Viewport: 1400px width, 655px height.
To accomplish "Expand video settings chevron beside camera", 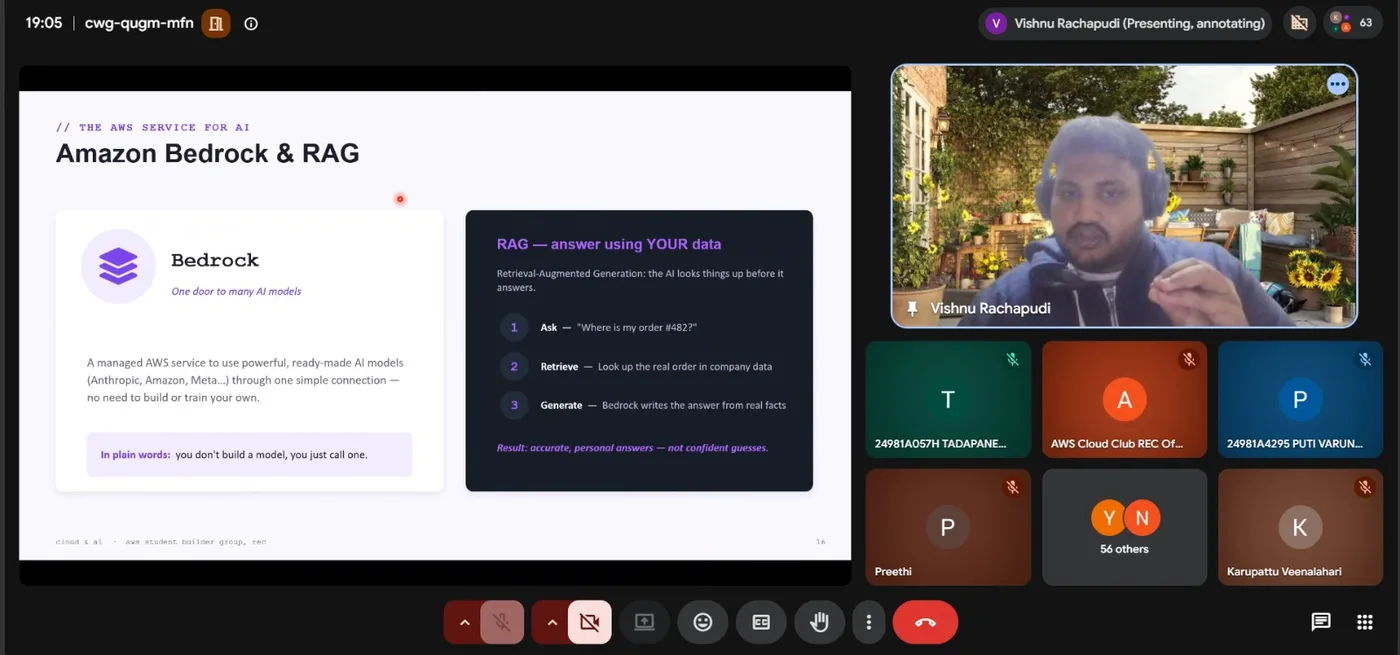I will point(551,622).
